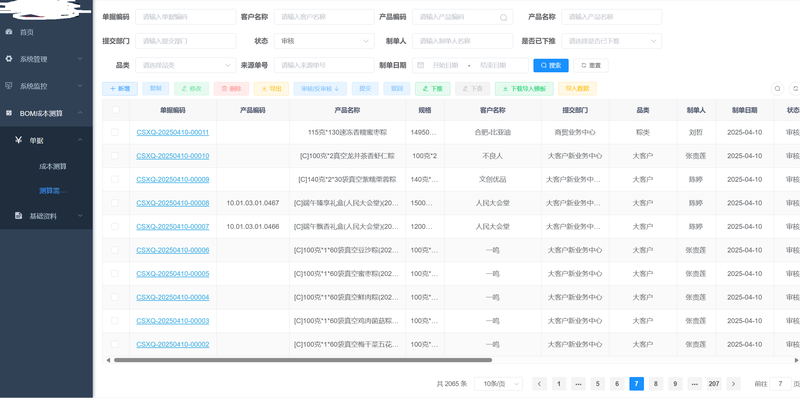
Task: Tick the select-all checkbox in table header
Action: (x=116, y=110)
